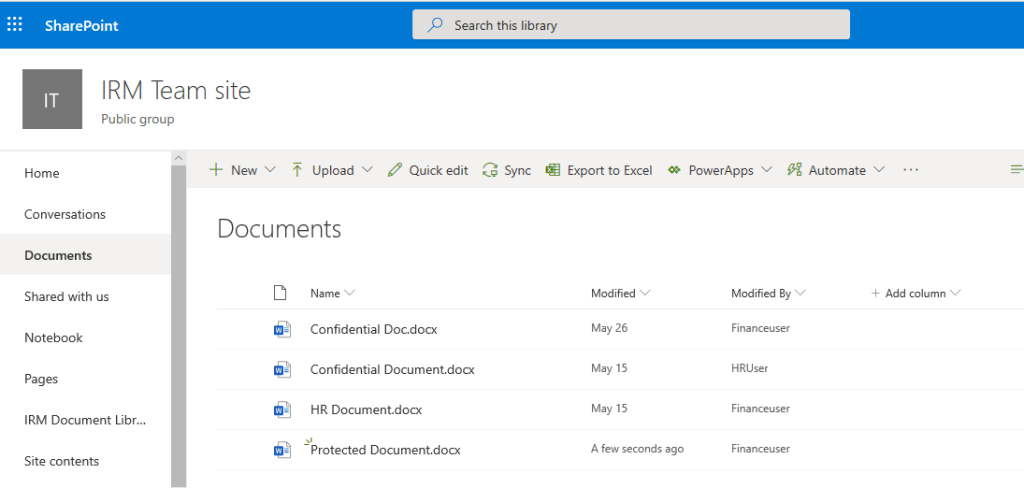Image resolution: width=1024 pixels, height=488 pixels.
Task: Click the IT site logo tile
Action: (x=52, y=99)
